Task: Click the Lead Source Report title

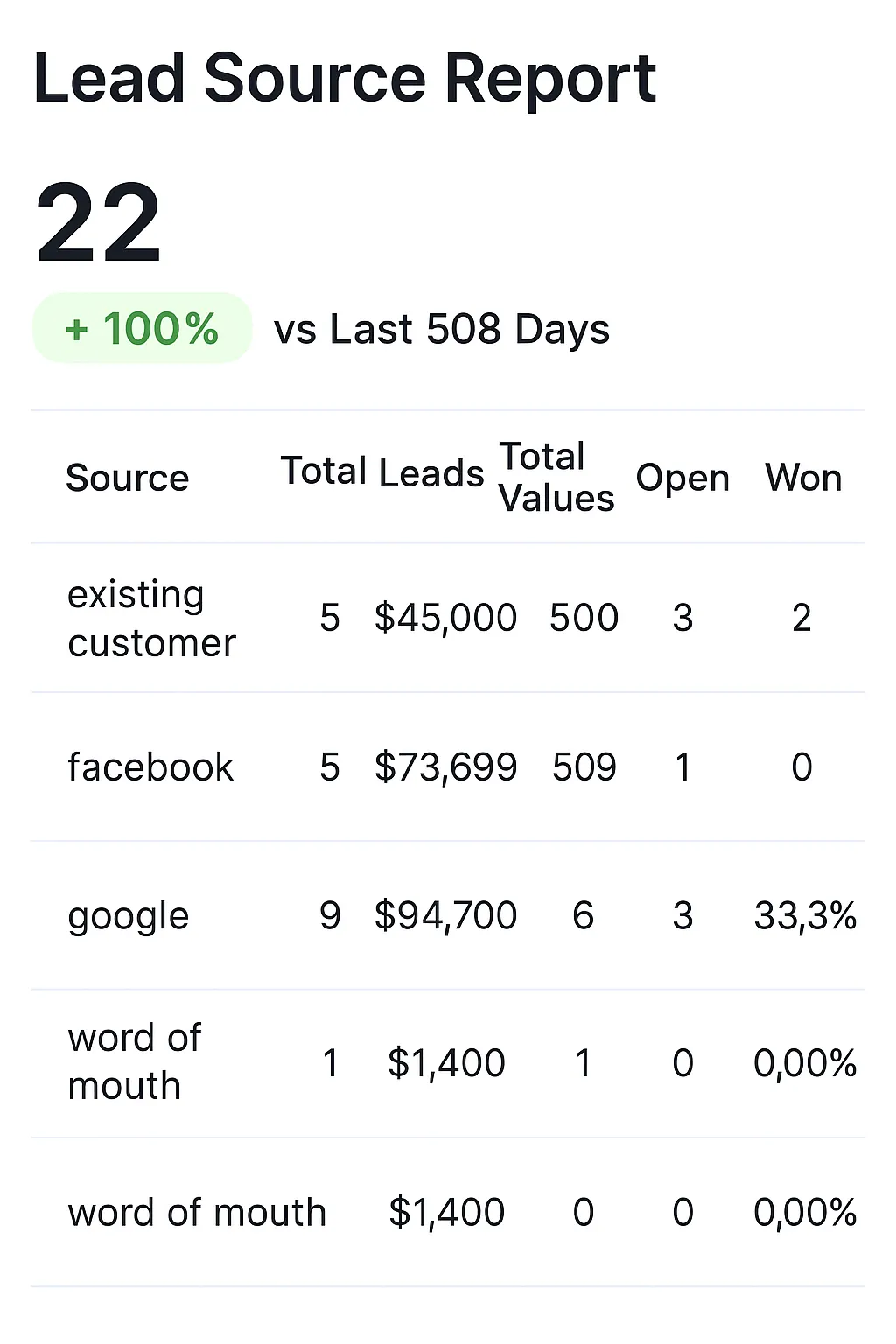Action: pos(344,79)
